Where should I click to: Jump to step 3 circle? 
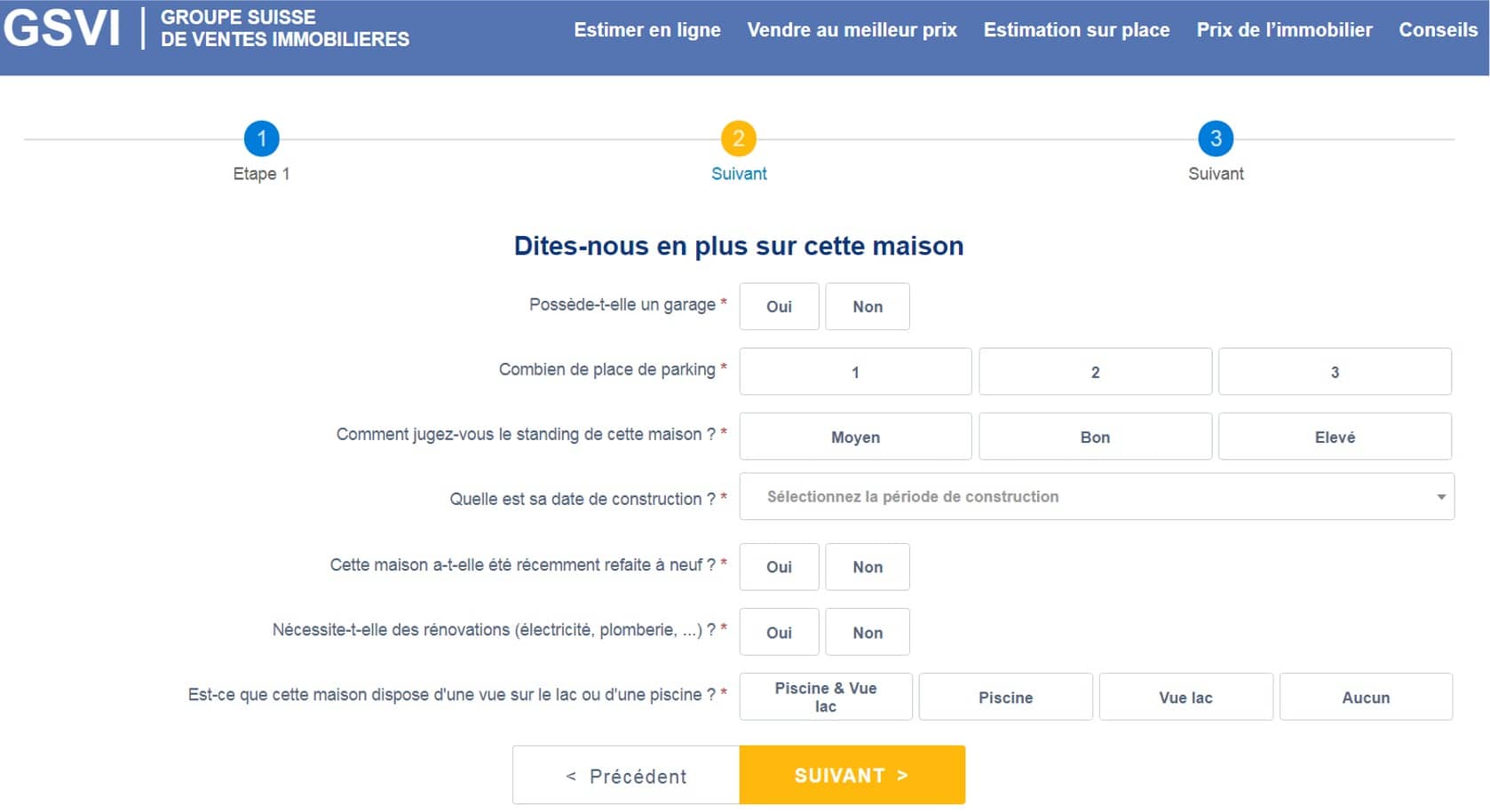click(x=1215, y=138)
